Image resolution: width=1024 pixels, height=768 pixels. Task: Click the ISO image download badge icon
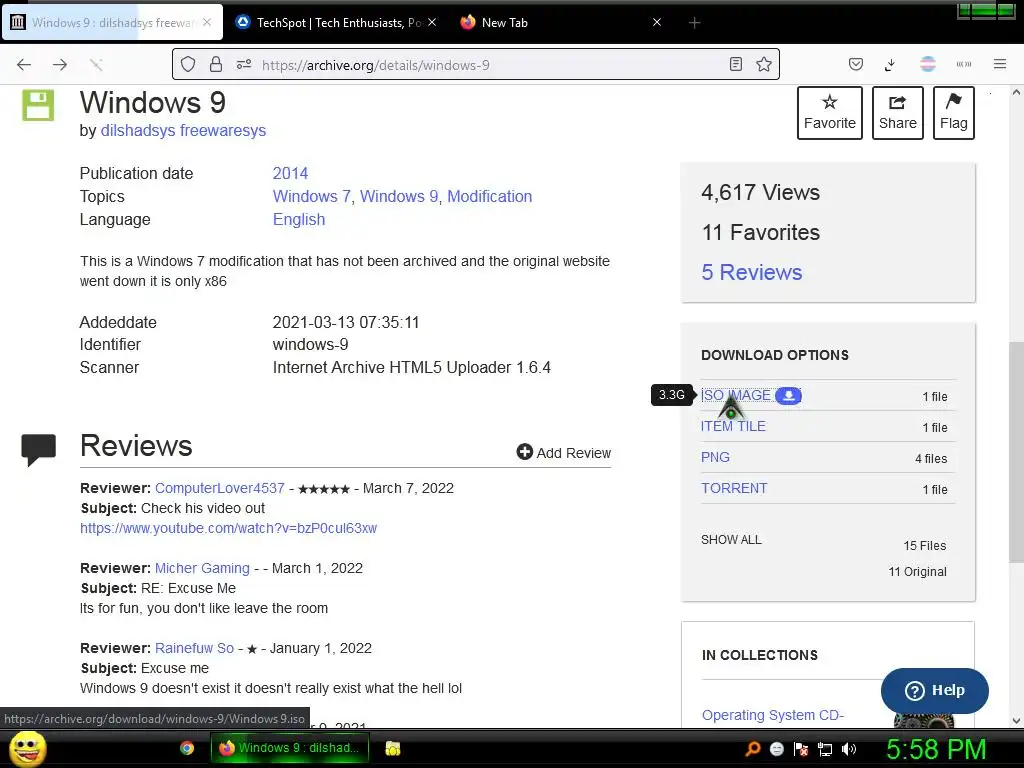[788, 395]
